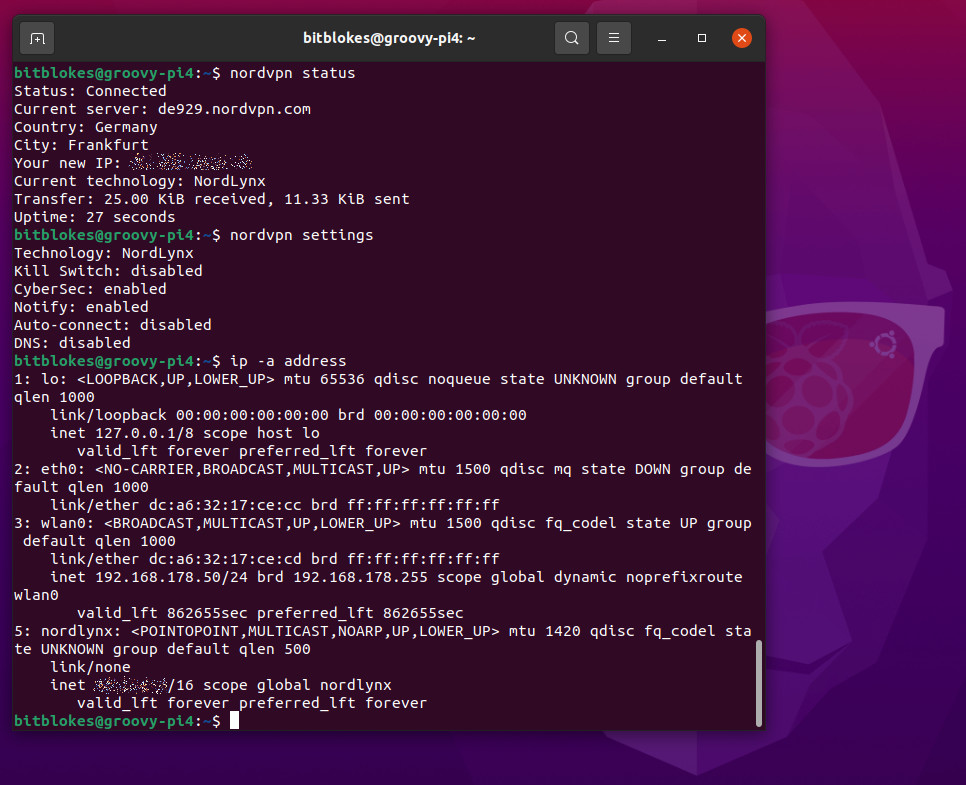966x785 pixels.
Task: Open a new terminal tab
Action: tap(37, 38)
